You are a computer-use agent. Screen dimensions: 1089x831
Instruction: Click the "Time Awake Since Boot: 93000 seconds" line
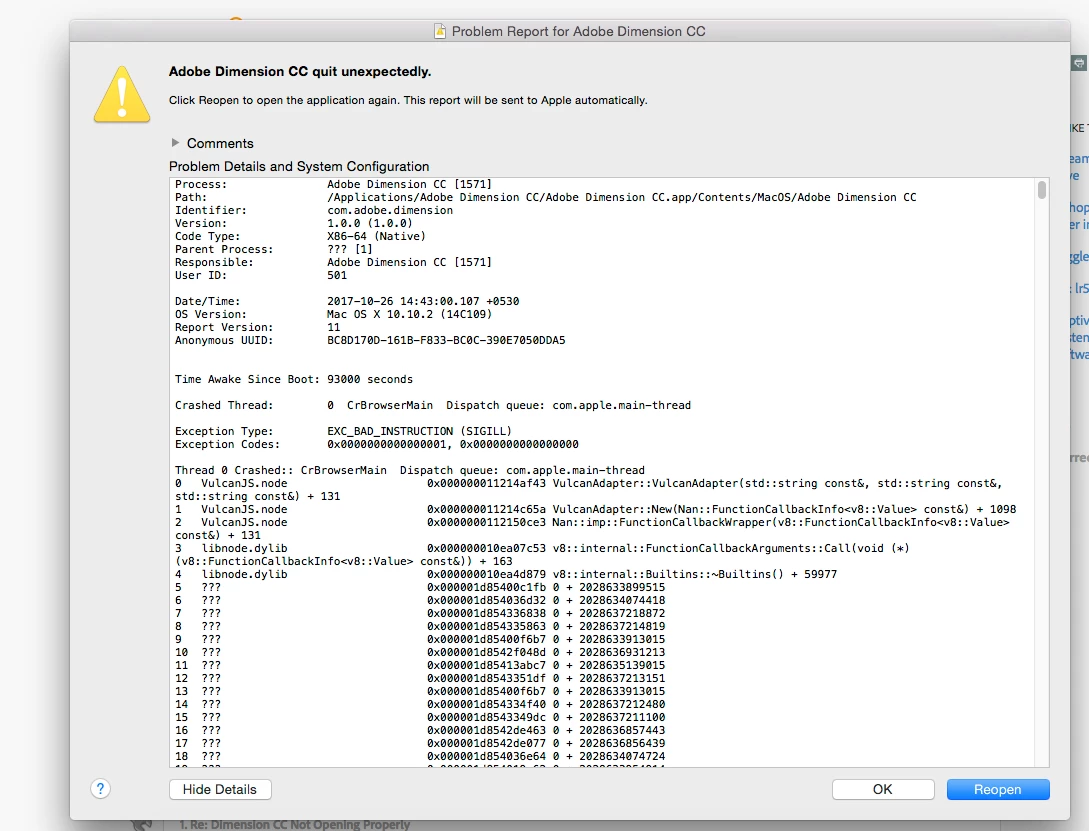294,379
